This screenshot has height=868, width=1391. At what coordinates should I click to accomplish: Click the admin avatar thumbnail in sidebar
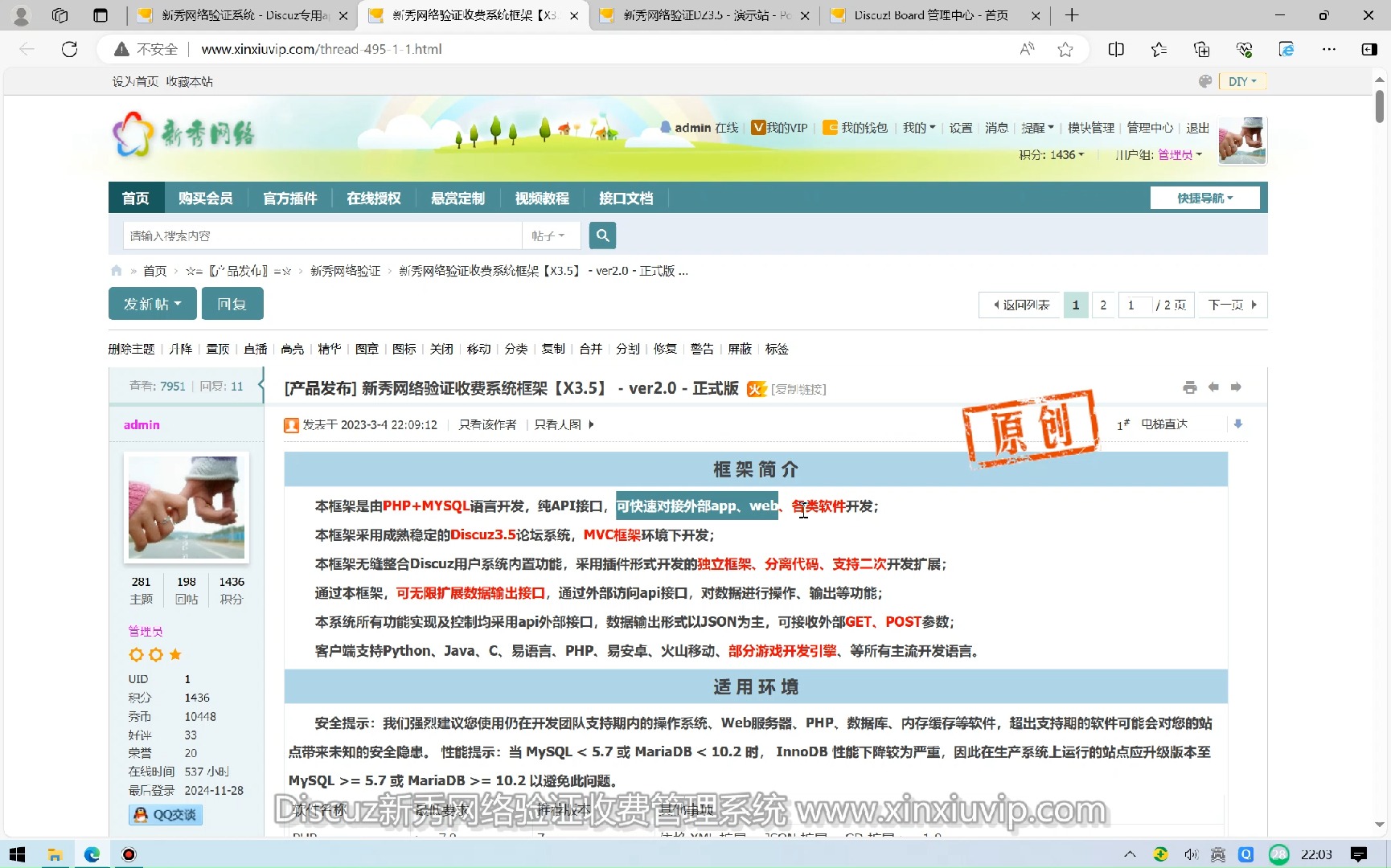[x=187, y=508]
